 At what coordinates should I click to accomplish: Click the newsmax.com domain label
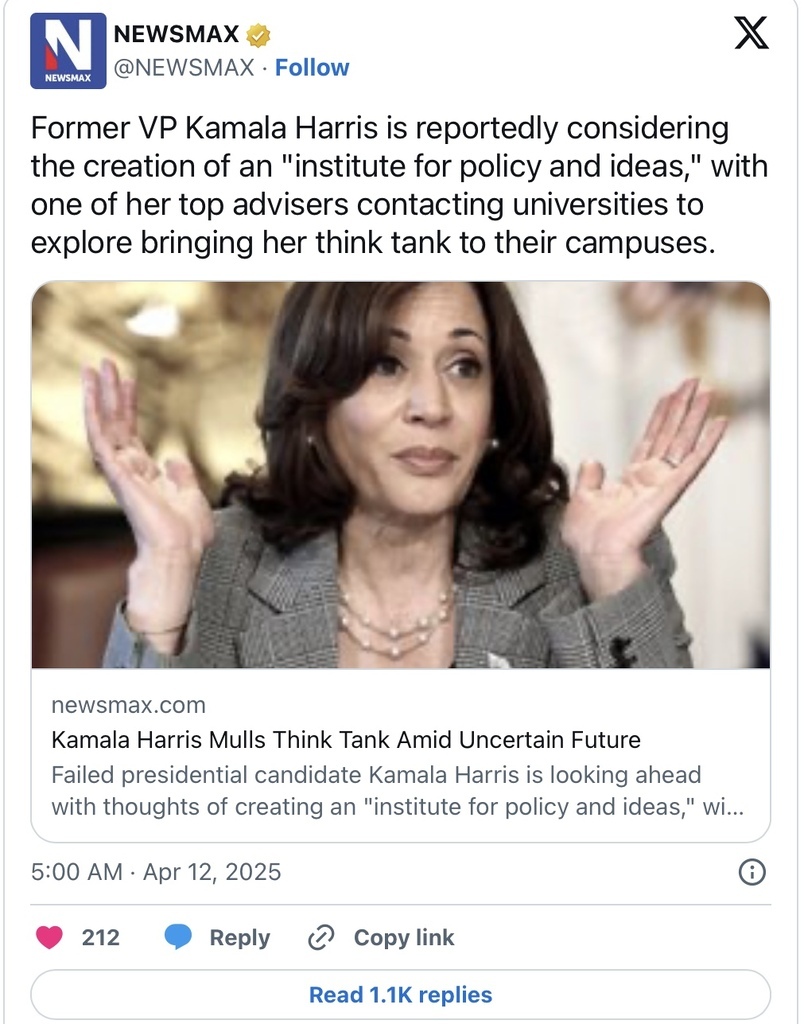(x=128, y=705)
